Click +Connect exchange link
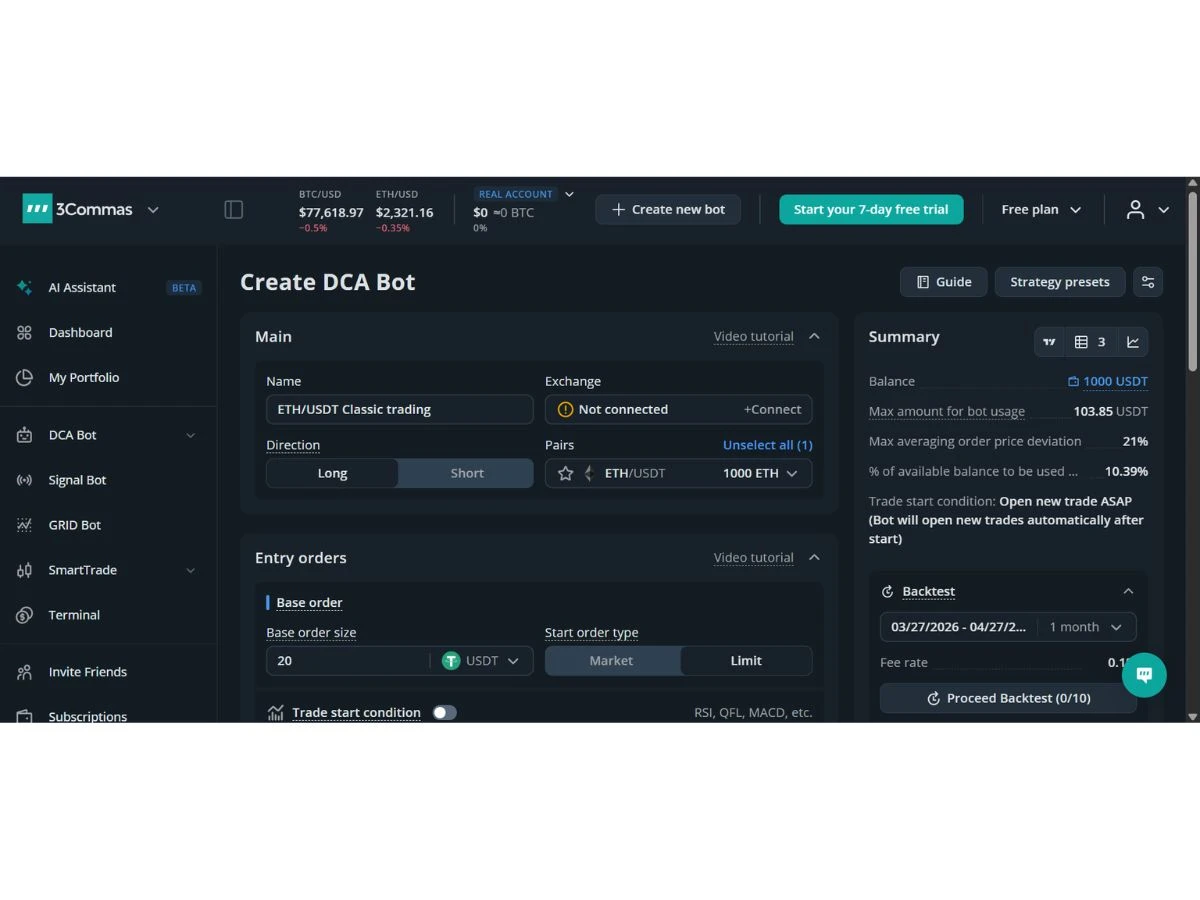This screenshot has width=1200, height=900. pyautogui.click(x=772, y=409)
